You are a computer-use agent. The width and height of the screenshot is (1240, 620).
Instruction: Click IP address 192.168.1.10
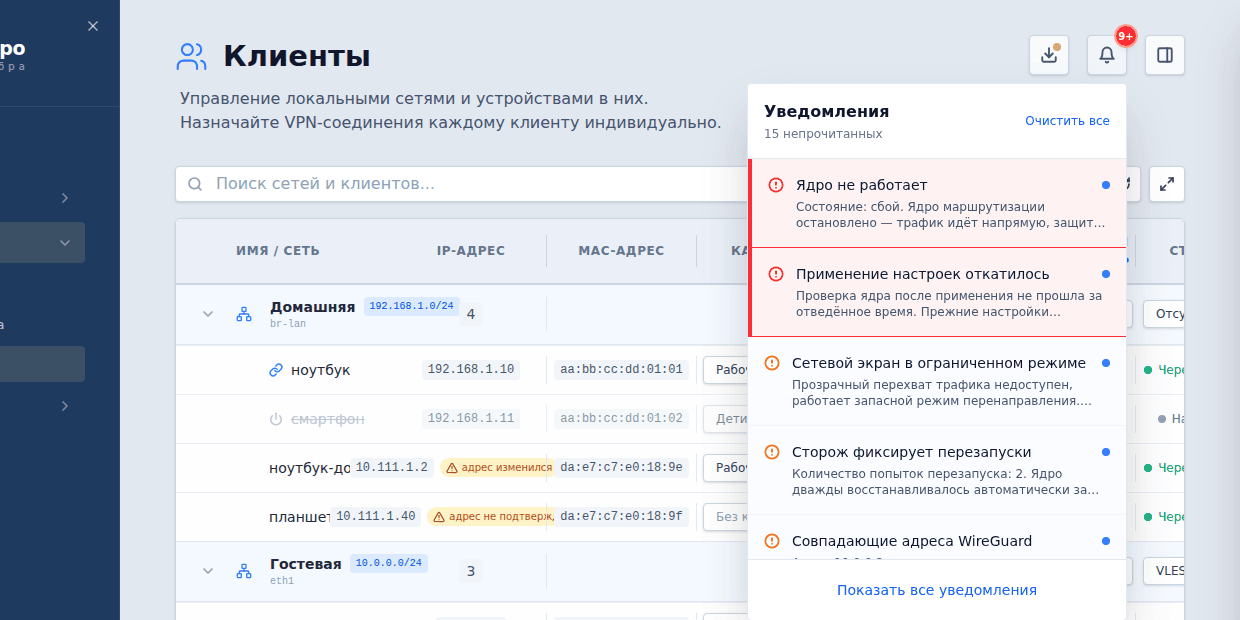[471, 370]
